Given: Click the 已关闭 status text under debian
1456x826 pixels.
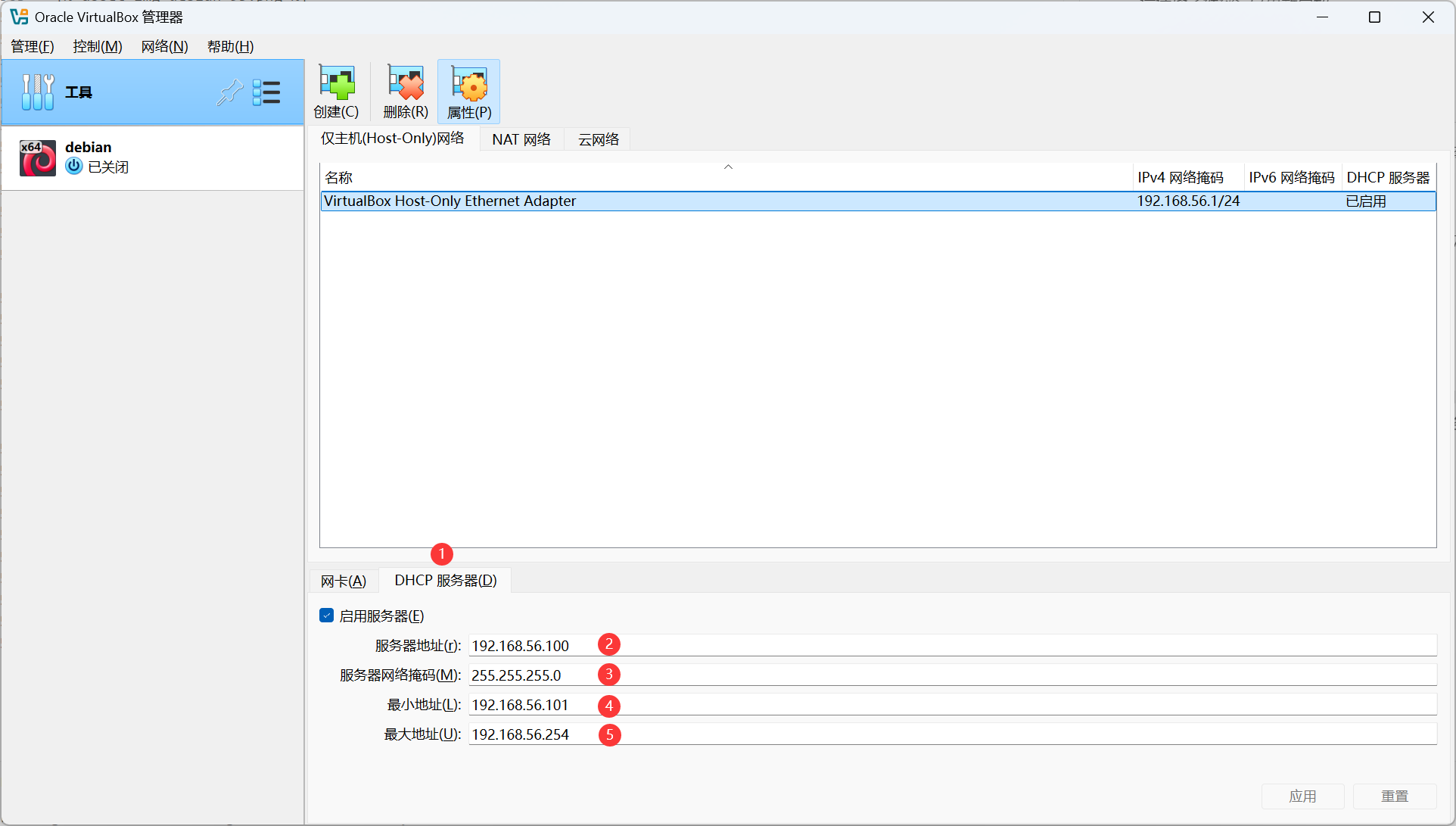Looking at the screenshot, I should [x=108, y=167].
